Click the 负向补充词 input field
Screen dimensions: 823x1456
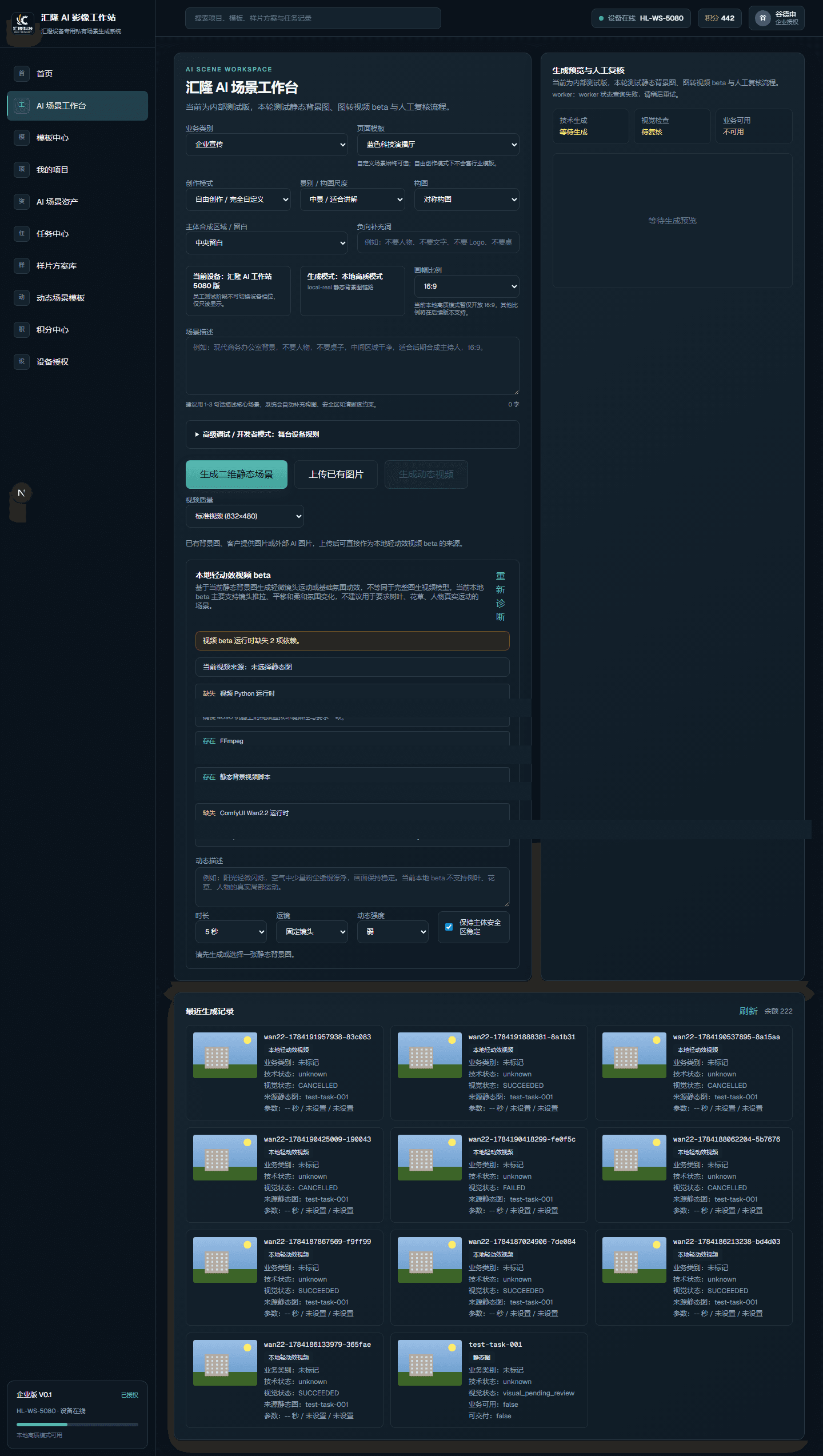pos(438,242)
